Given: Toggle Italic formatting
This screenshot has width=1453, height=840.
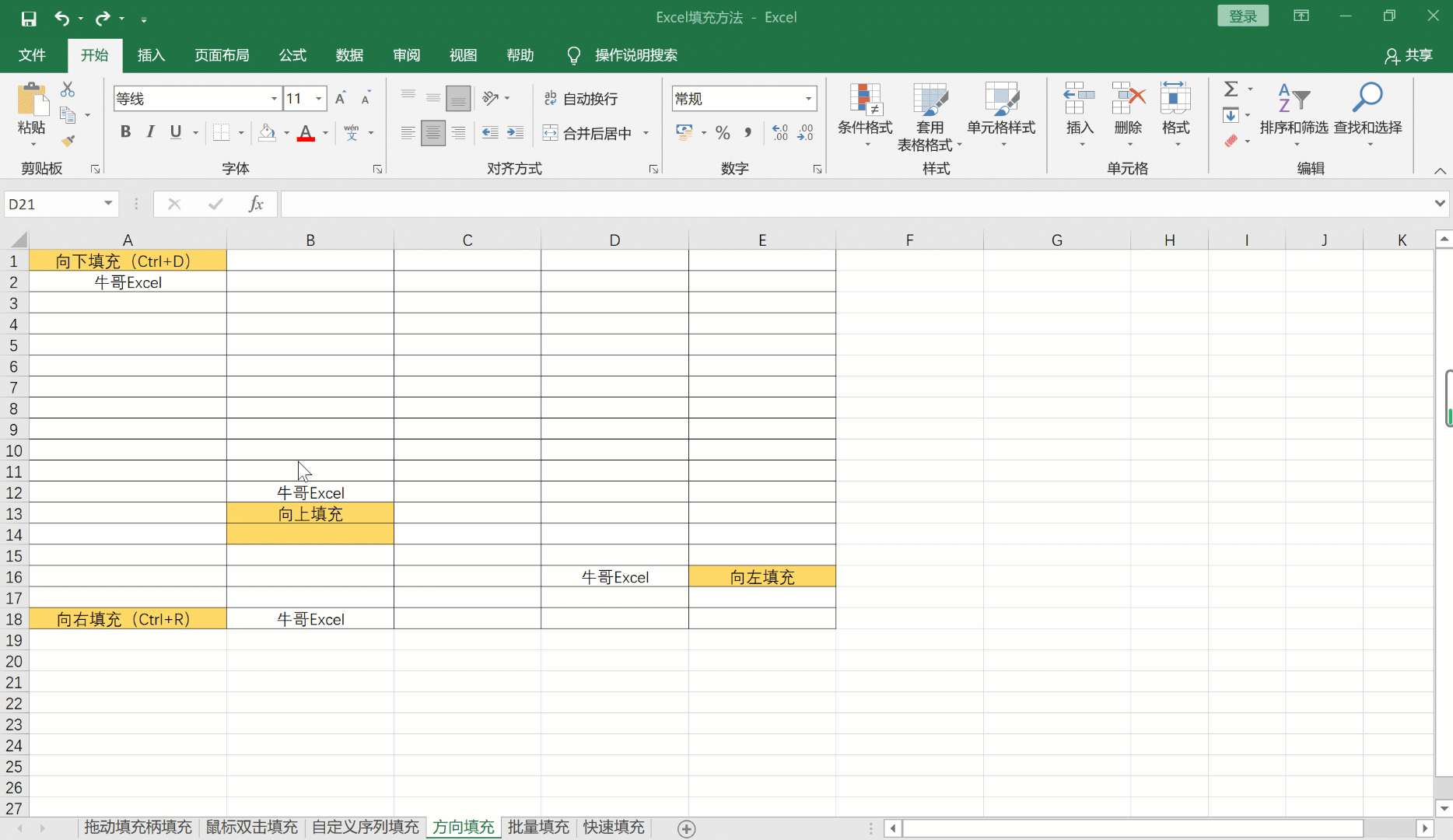Looking at the screenshot, I should click(151, 132).
